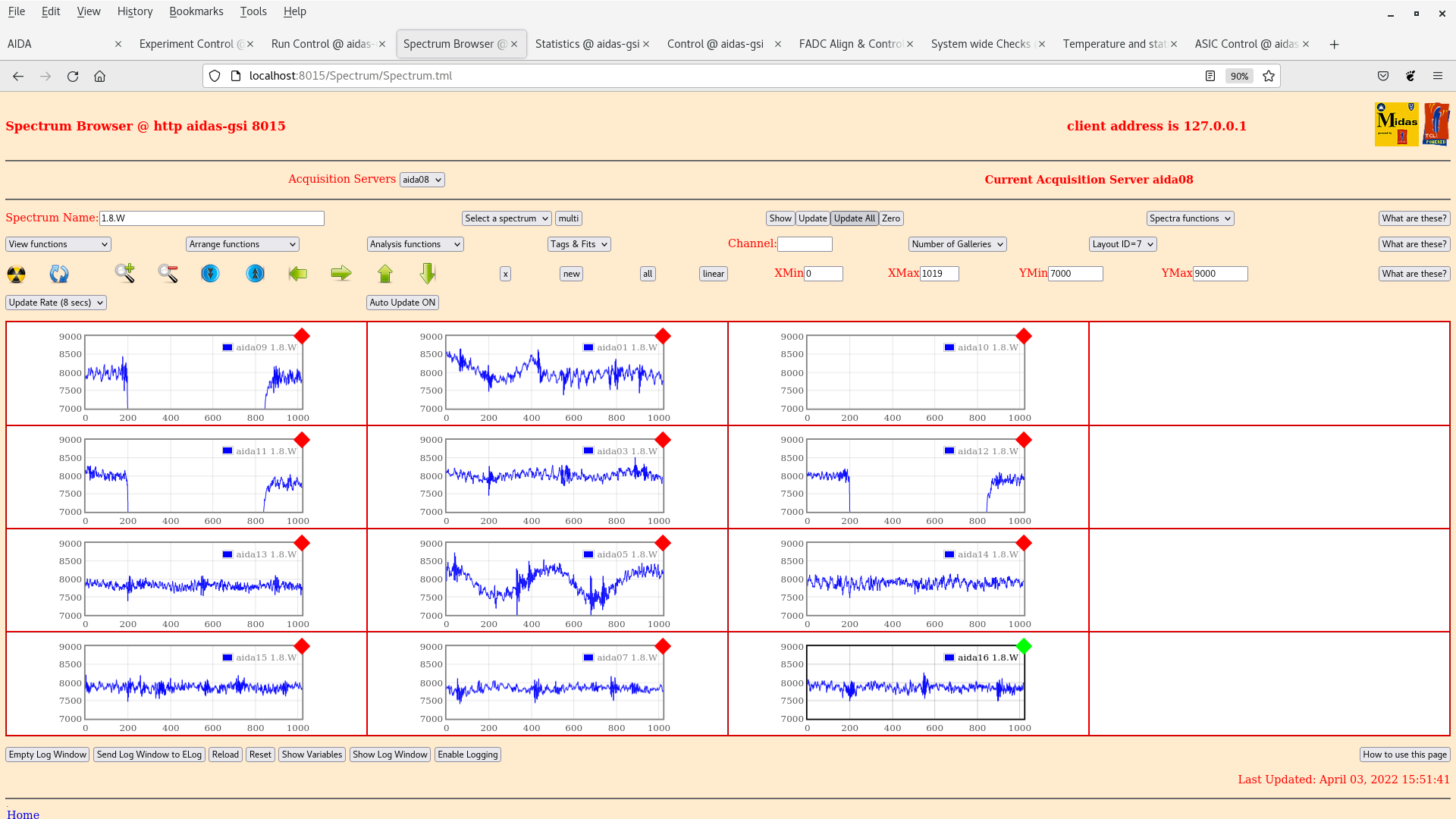Click the aida05 1.8.W spectrum plot

pyautogui.click(x=554, y=580)
